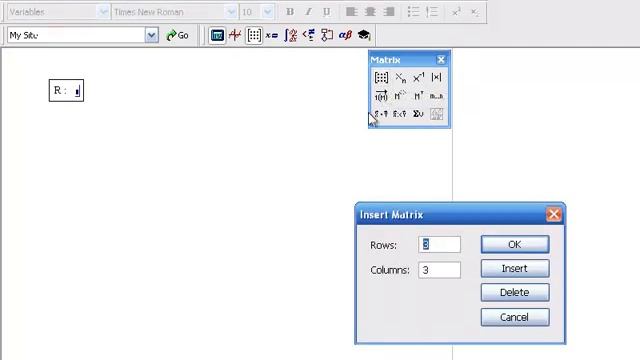
Task: Click the Inverse x⁻¹ icon in Matrix palette
Action: coord(418,78)
